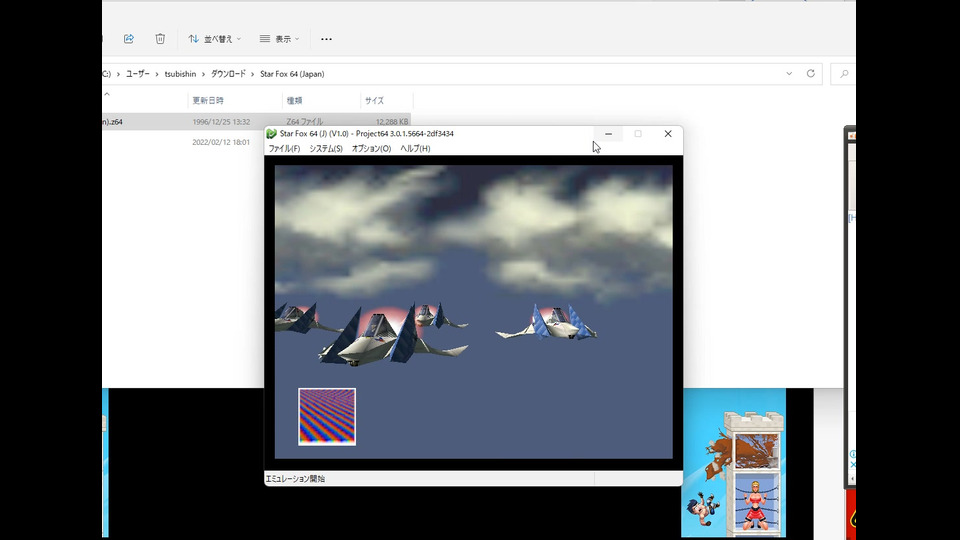Click the share icon in Explorer toolbar
Viewport: 960px width, 540px height.
point(129,39)
